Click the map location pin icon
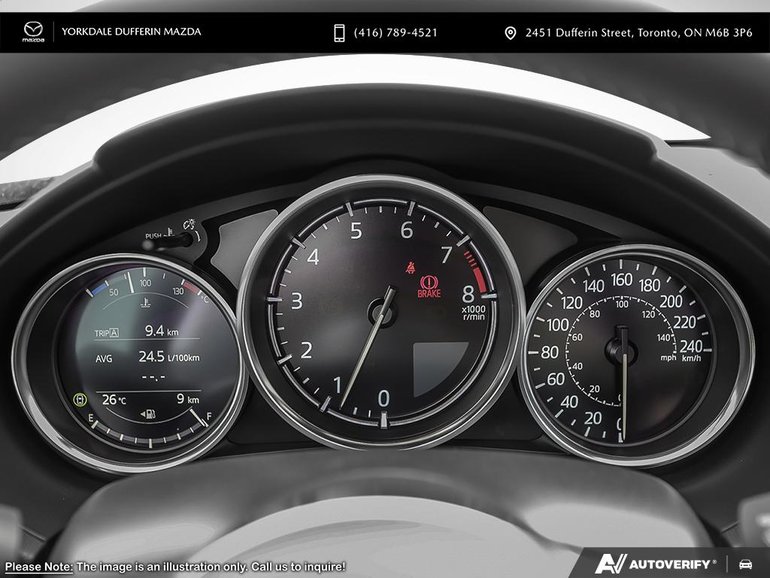The height and width of the screenshot is (578, 770). 510,33
